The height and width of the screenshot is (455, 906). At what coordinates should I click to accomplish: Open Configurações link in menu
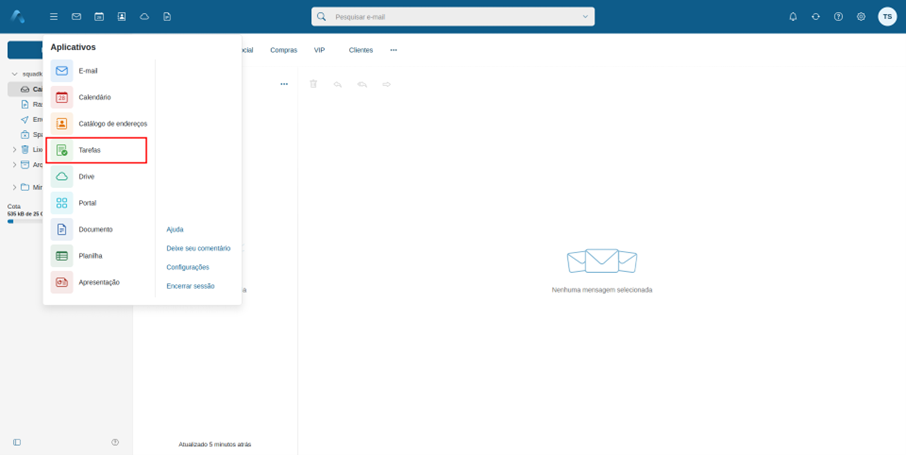(x=188, y=267)
